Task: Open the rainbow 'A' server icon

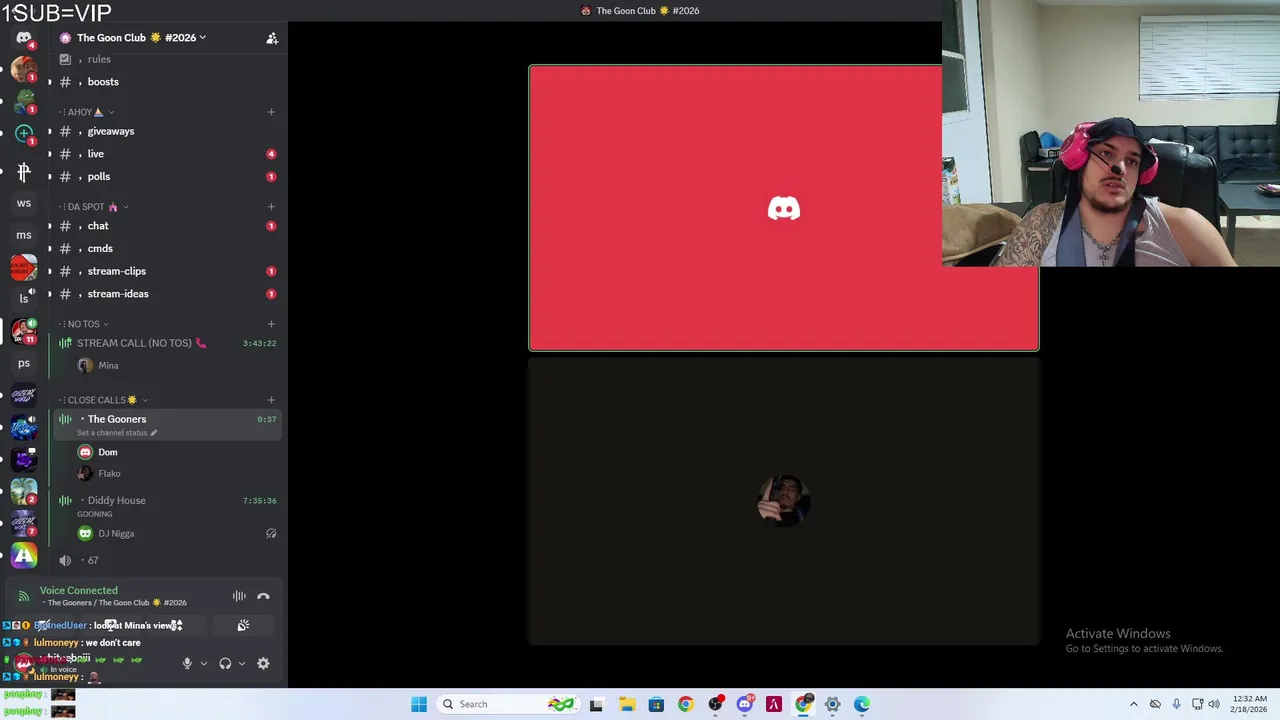Action: (24, 556)
